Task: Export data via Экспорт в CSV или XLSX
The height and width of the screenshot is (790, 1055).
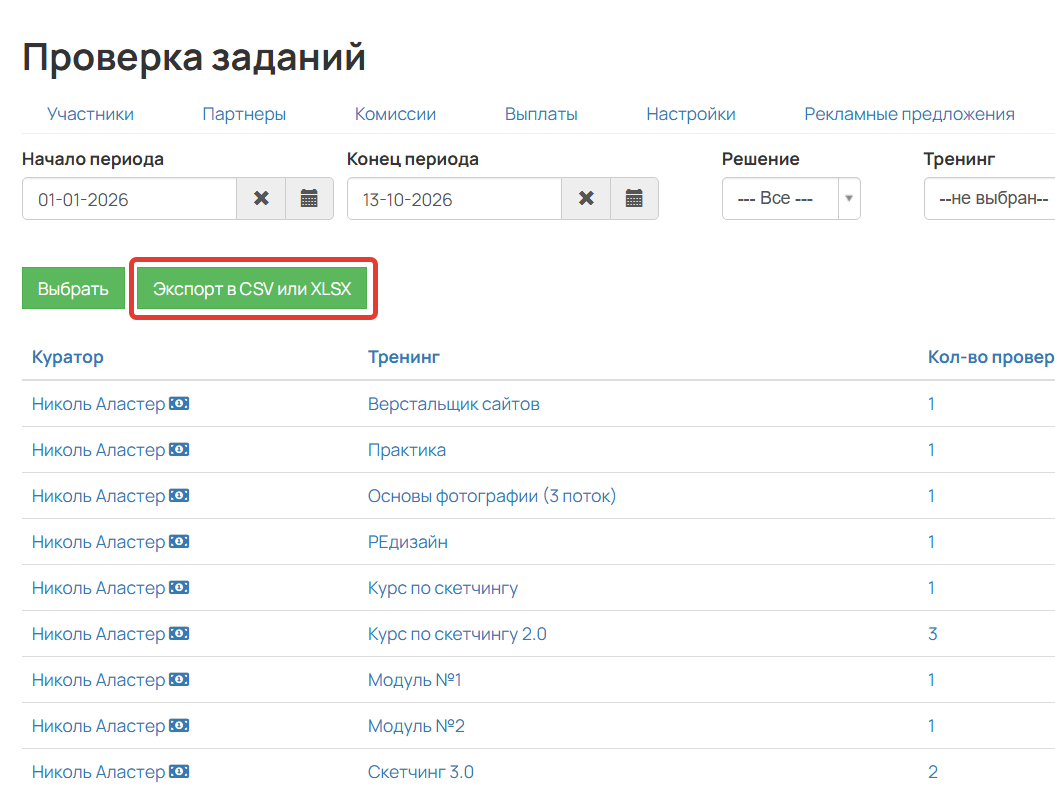Action: (x=252, y=288)
